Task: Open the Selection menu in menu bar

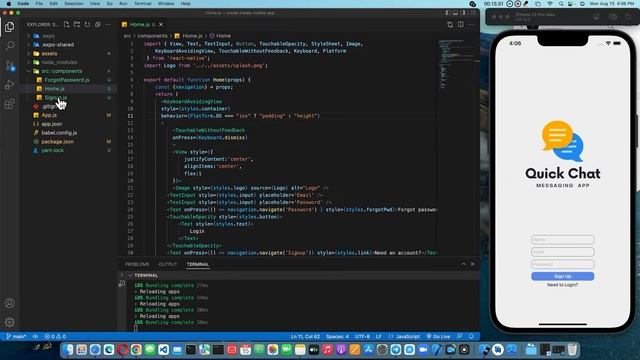Action: [73, 4]
